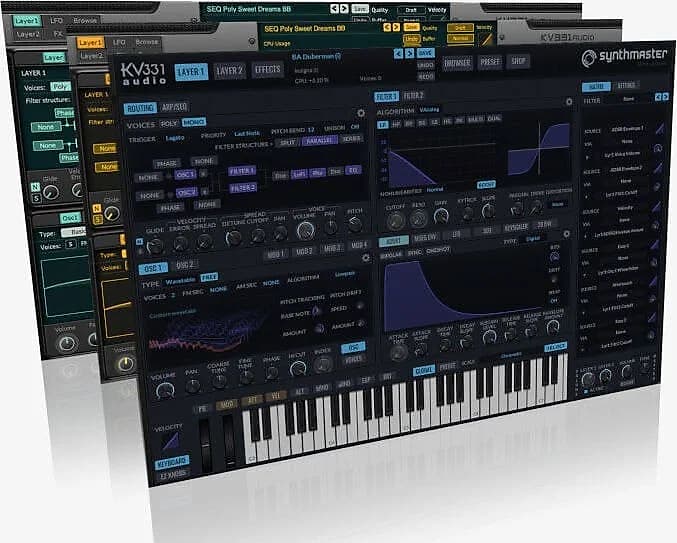Go to previous preset arrow in front window

point(398,54)
